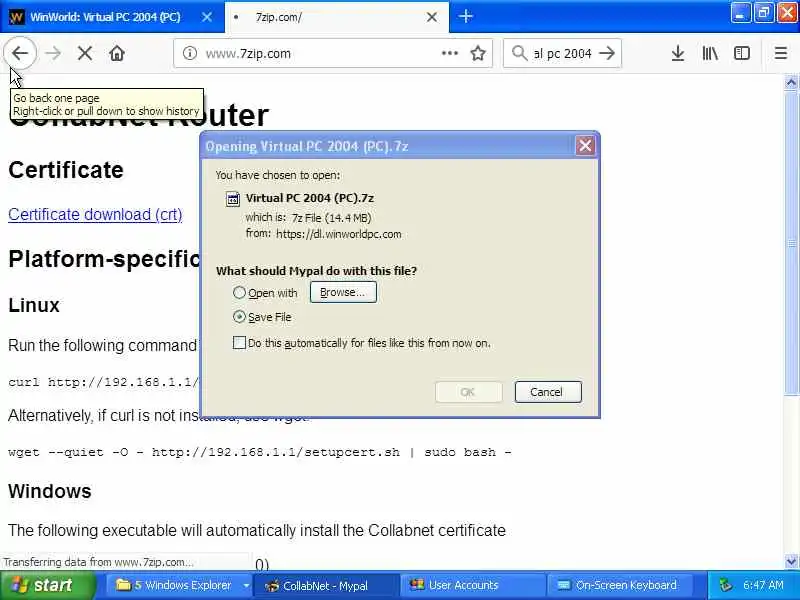This screenshot has height=600, width=800.
Task: Click the 'Virtual PC 2004 (PC).7z' filename text
Action: click(x=310, y=198)
